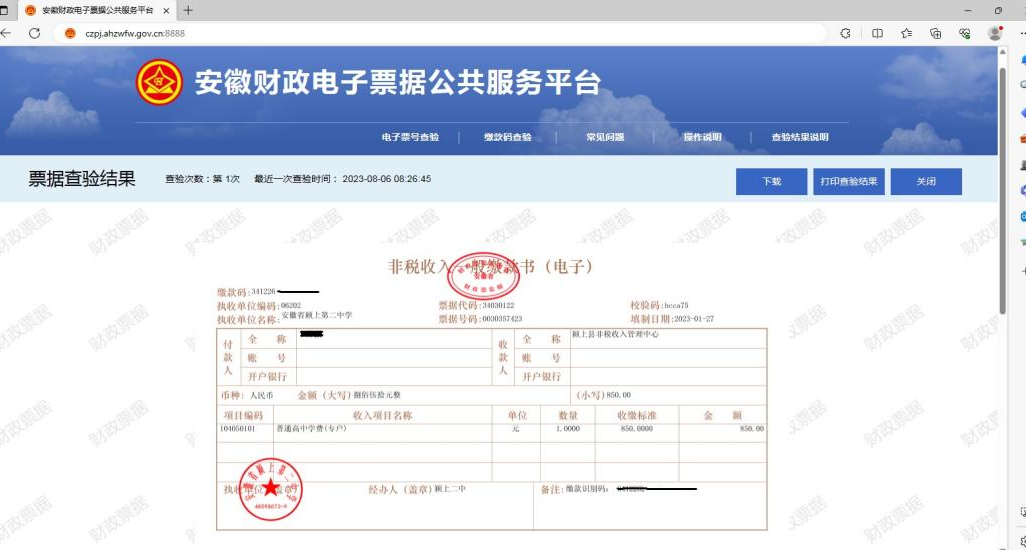Open the Collections icon
Viewport: 1026px width, 551px height.
pos(936,33)
